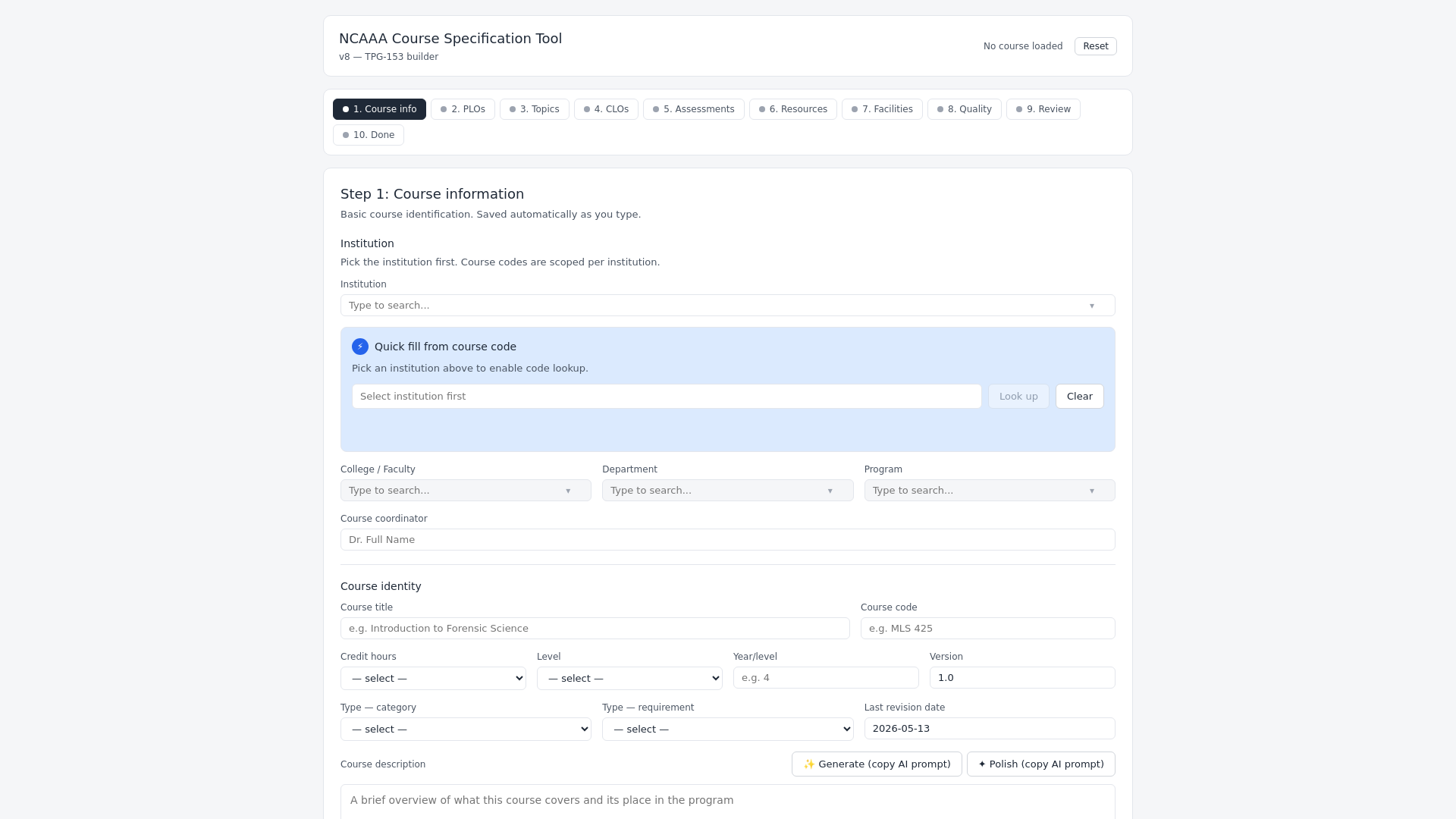Click Polish (copy AI prompt) button
The width and height of the screenshot is (1456, 819).
[1040, 764]
